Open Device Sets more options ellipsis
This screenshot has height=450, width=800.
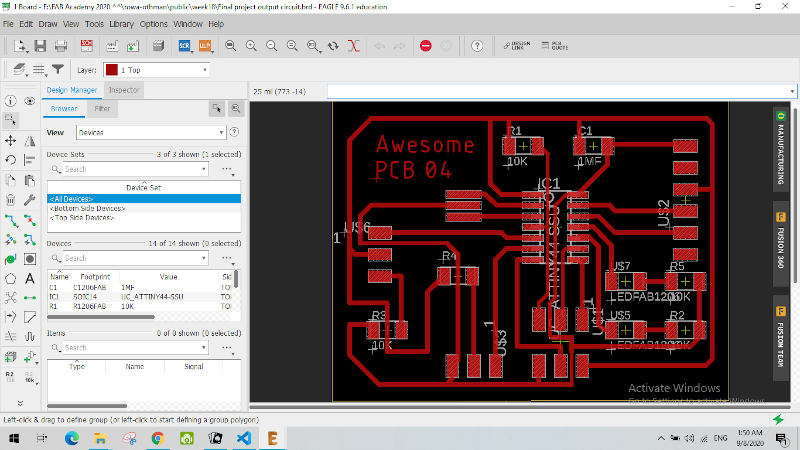click(228, 169)
